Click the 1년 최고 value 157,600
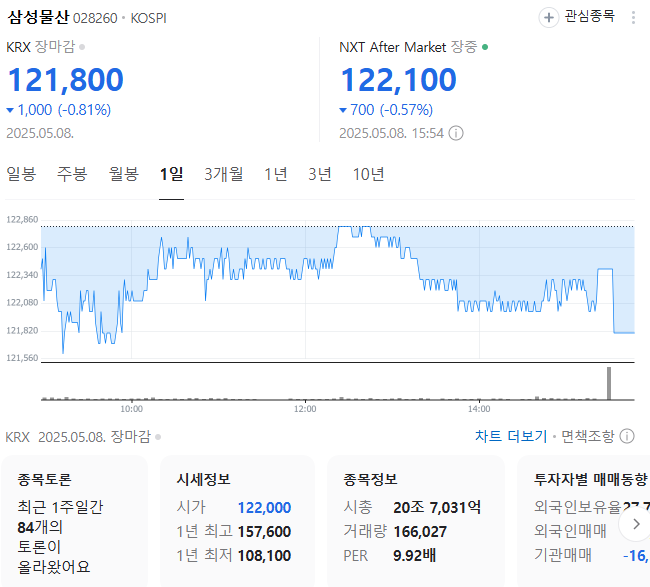The image size is (650, 587). click(264, 531)
